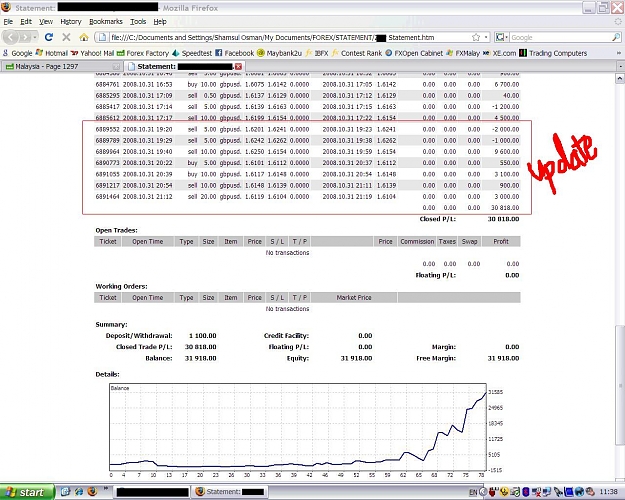Reload the page with the refresh icon
Viewport: 625px width, 500px height.
click(x=49, y=37)
